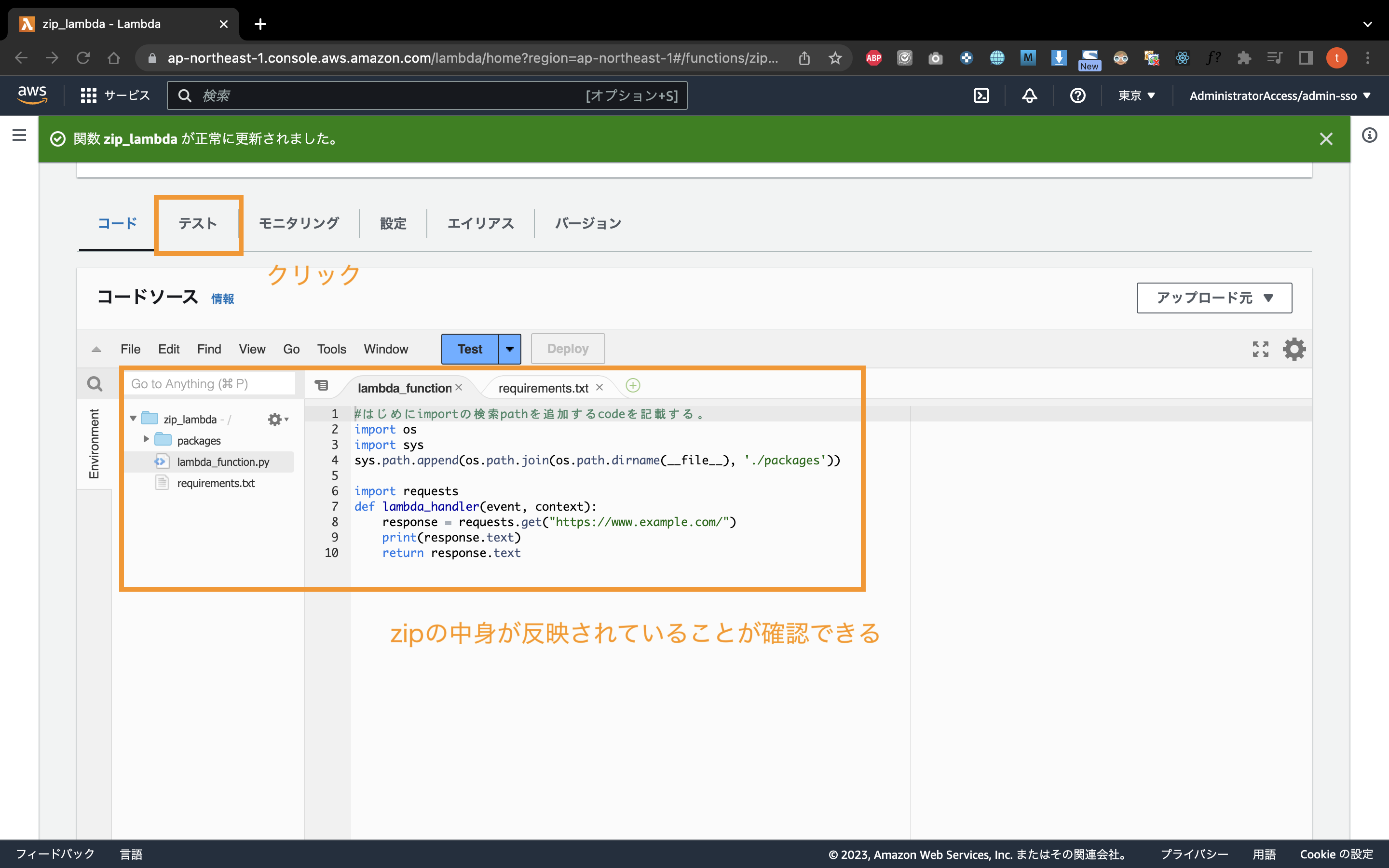Toggle fullscreen mode for the code editor
Viewport: 1389px width, 868px height.
click(x=1260, y=349)
